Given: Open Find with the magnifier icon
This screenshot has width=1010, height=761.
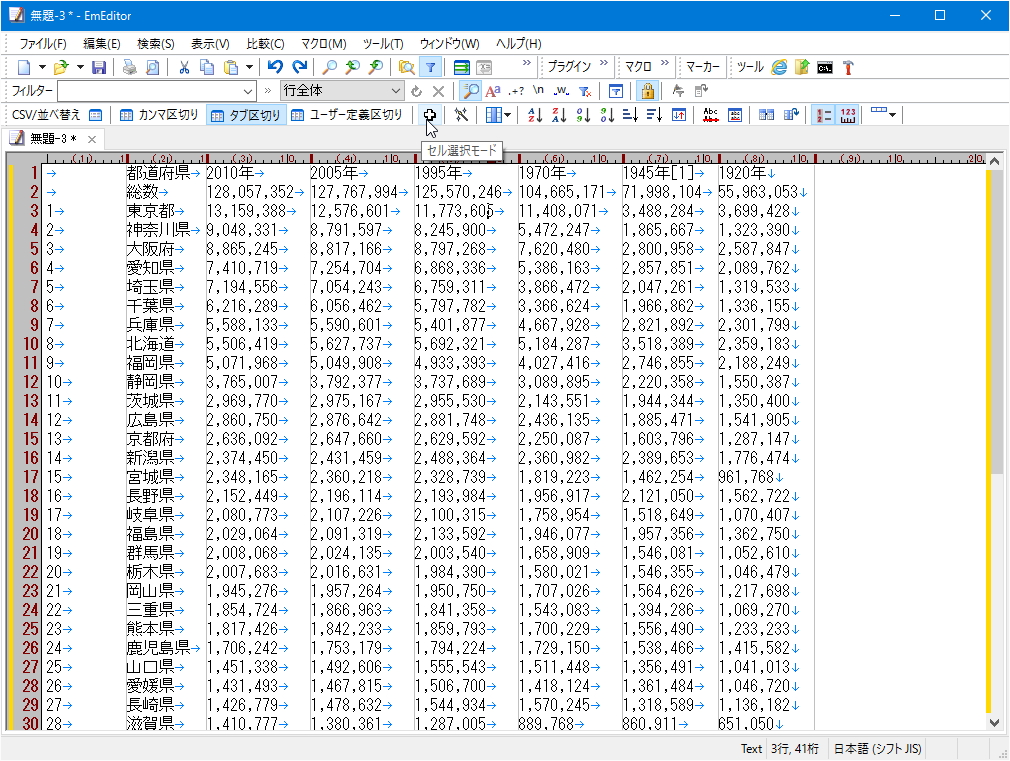Looking at the screenshot, I should (330, 67).
